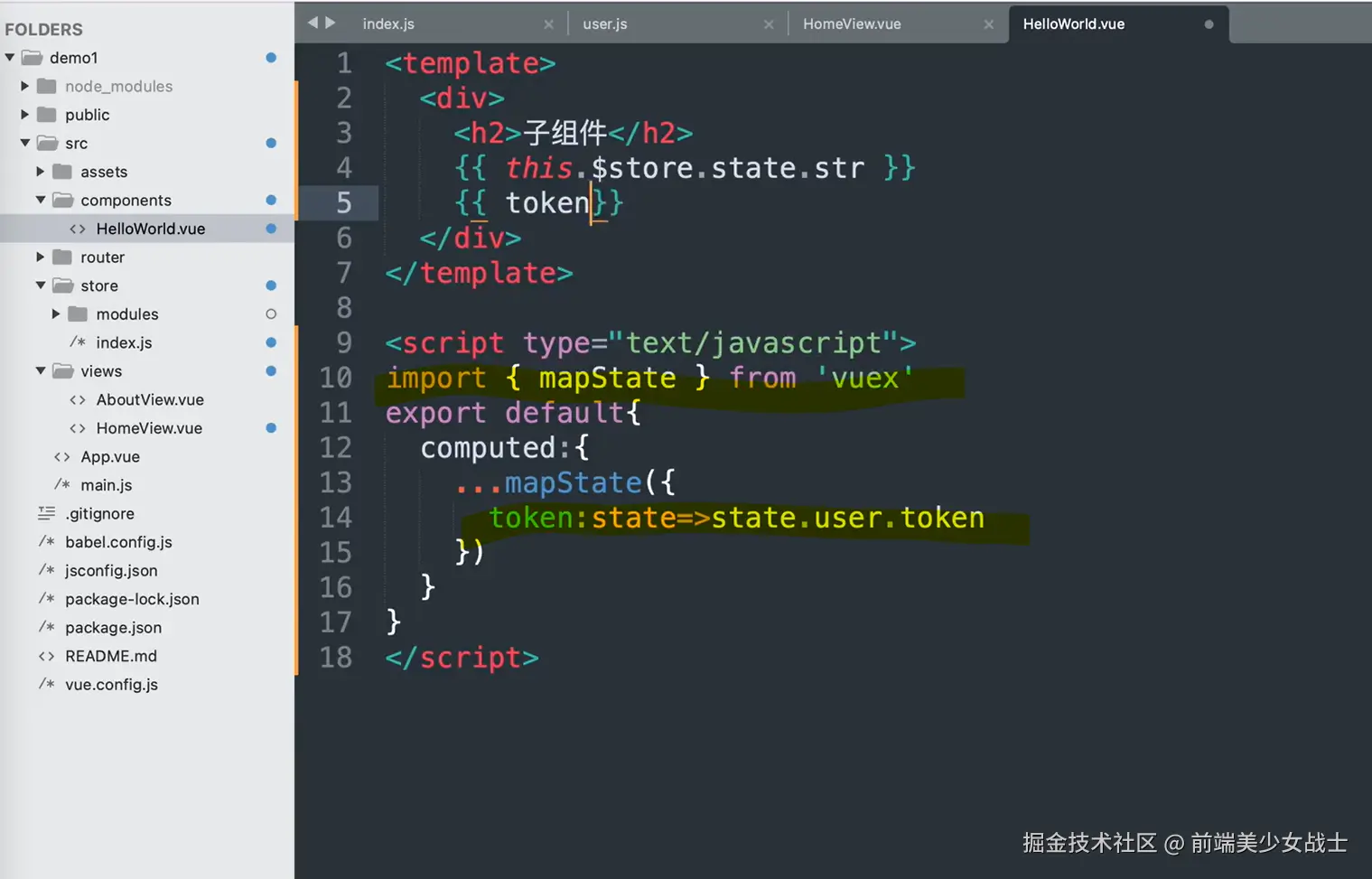Expand the node_modules folder arrow

25,87
